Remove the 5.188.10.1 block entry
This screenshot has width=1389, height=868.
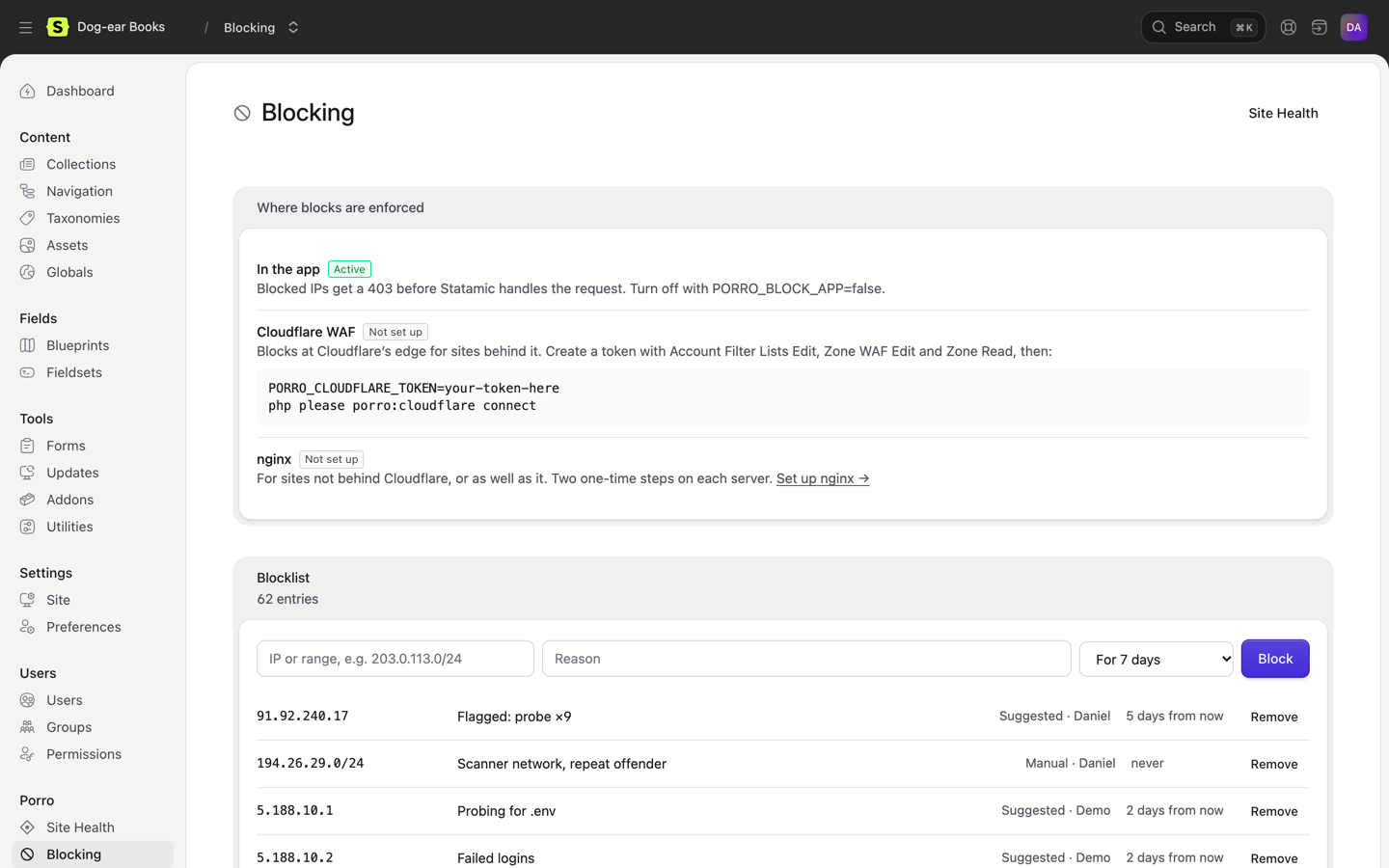pos(1273,812)
